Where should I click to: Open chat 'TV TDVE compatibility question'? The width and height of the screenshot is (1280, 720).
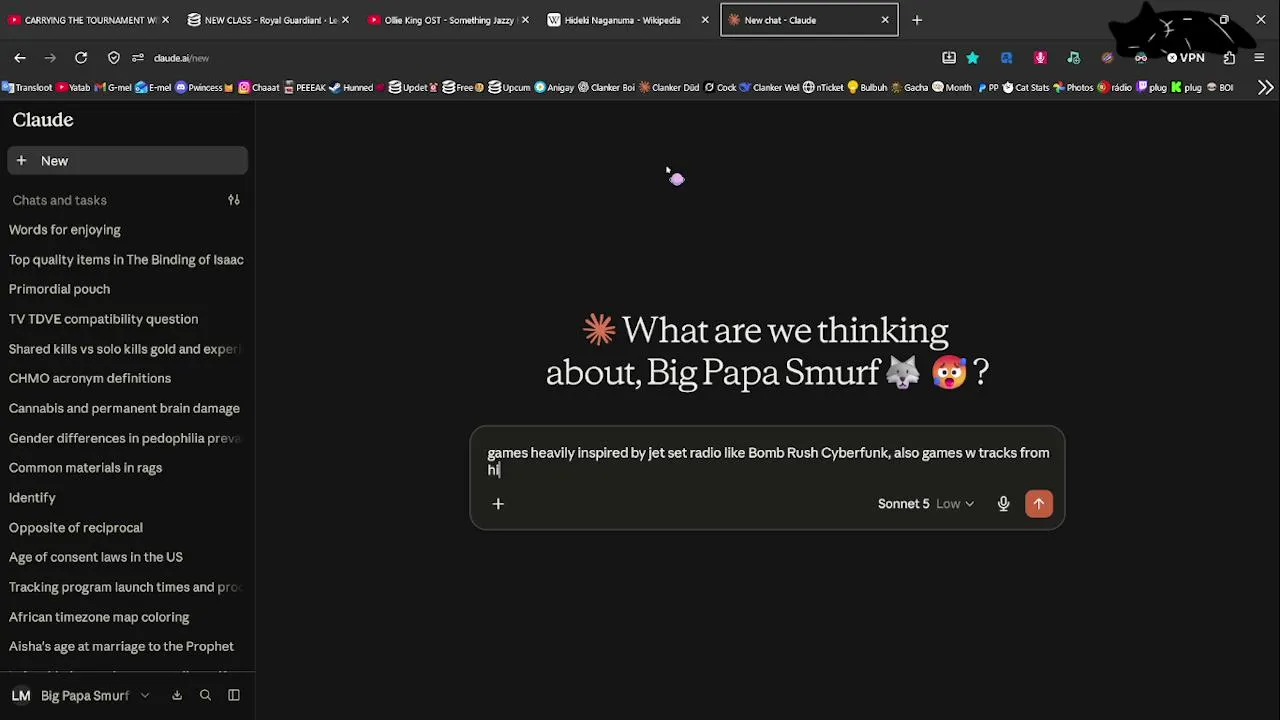pyautogui.click(x=103, y=319)
